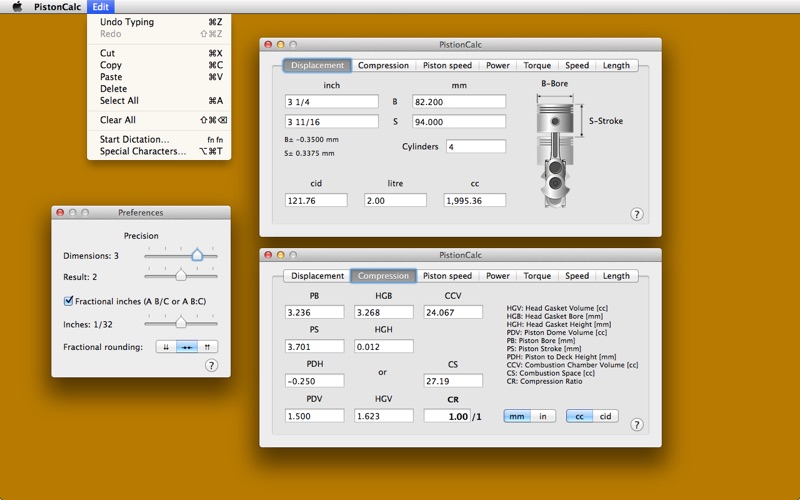Click the HGB field showing 3.268
The image size is (800, 500).
(x=384, y=312)
